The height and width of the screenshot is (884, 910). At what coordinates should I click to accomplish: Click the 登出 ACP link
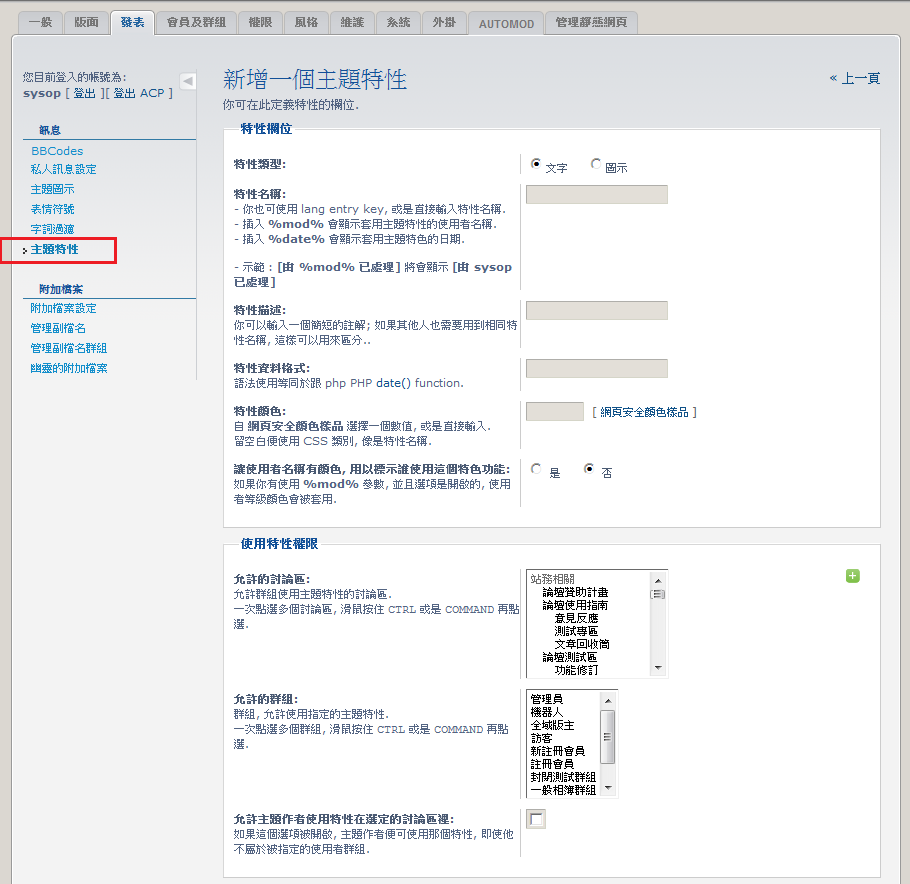(x=140, y=93)
